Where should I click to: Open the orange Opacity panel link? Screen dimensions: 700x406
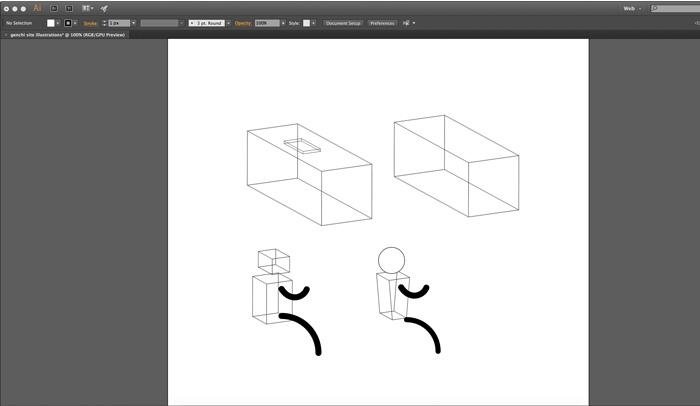pos(243,23)
